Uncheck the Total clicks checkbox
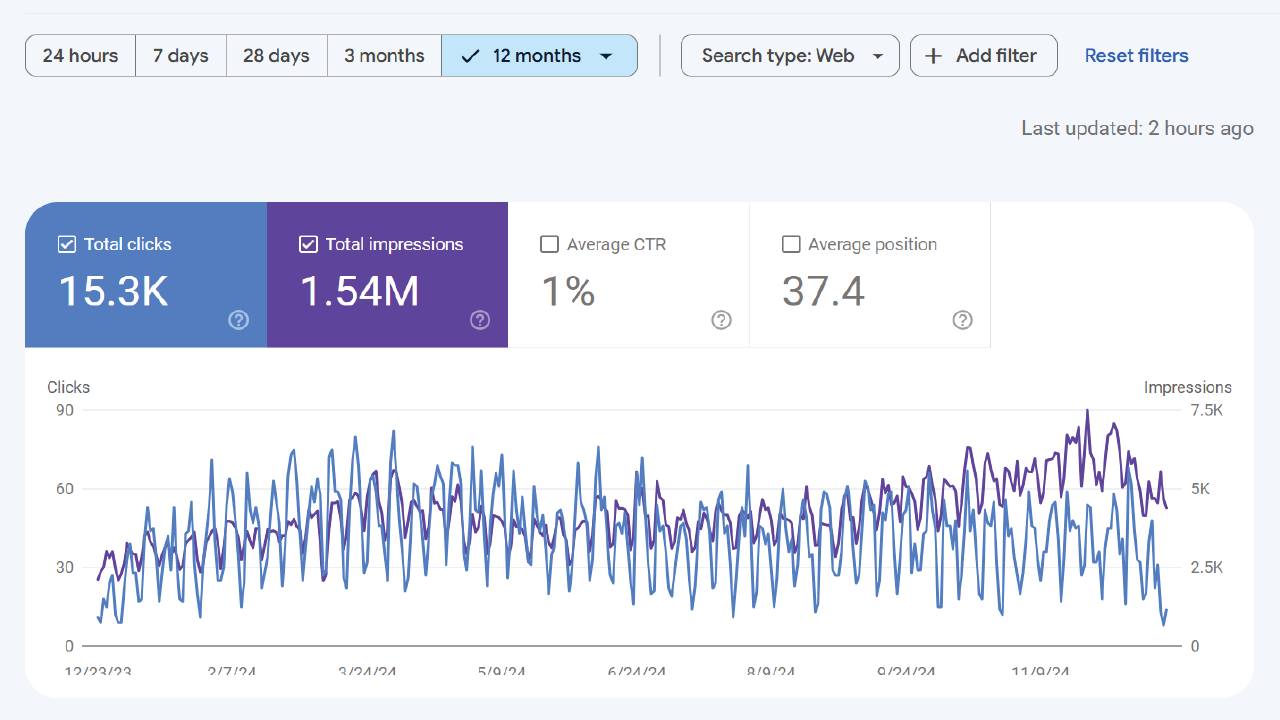Screen dimensions: 1280x720 67,244
